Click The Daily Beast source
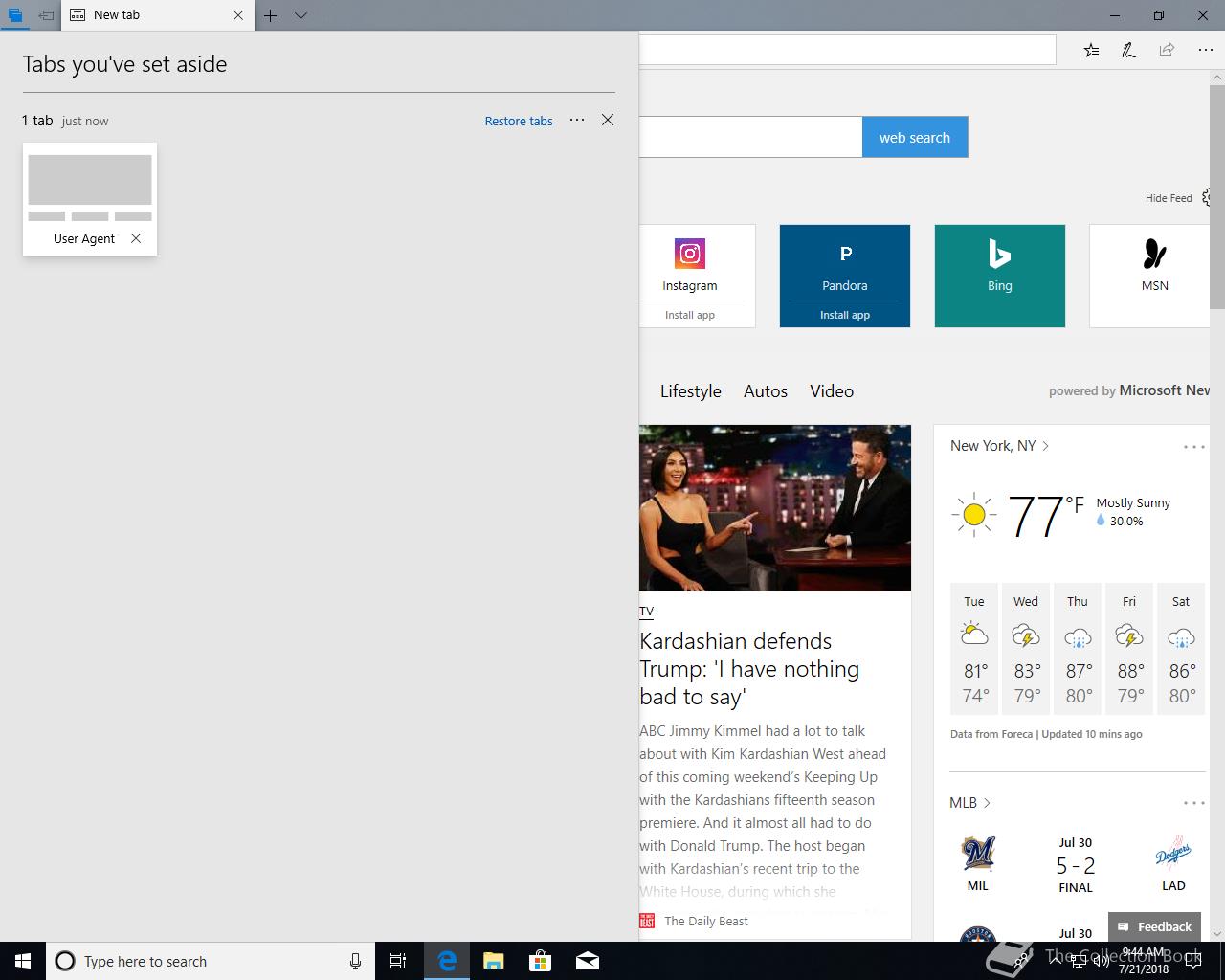 pyautogui.click(x=706, y=921)
